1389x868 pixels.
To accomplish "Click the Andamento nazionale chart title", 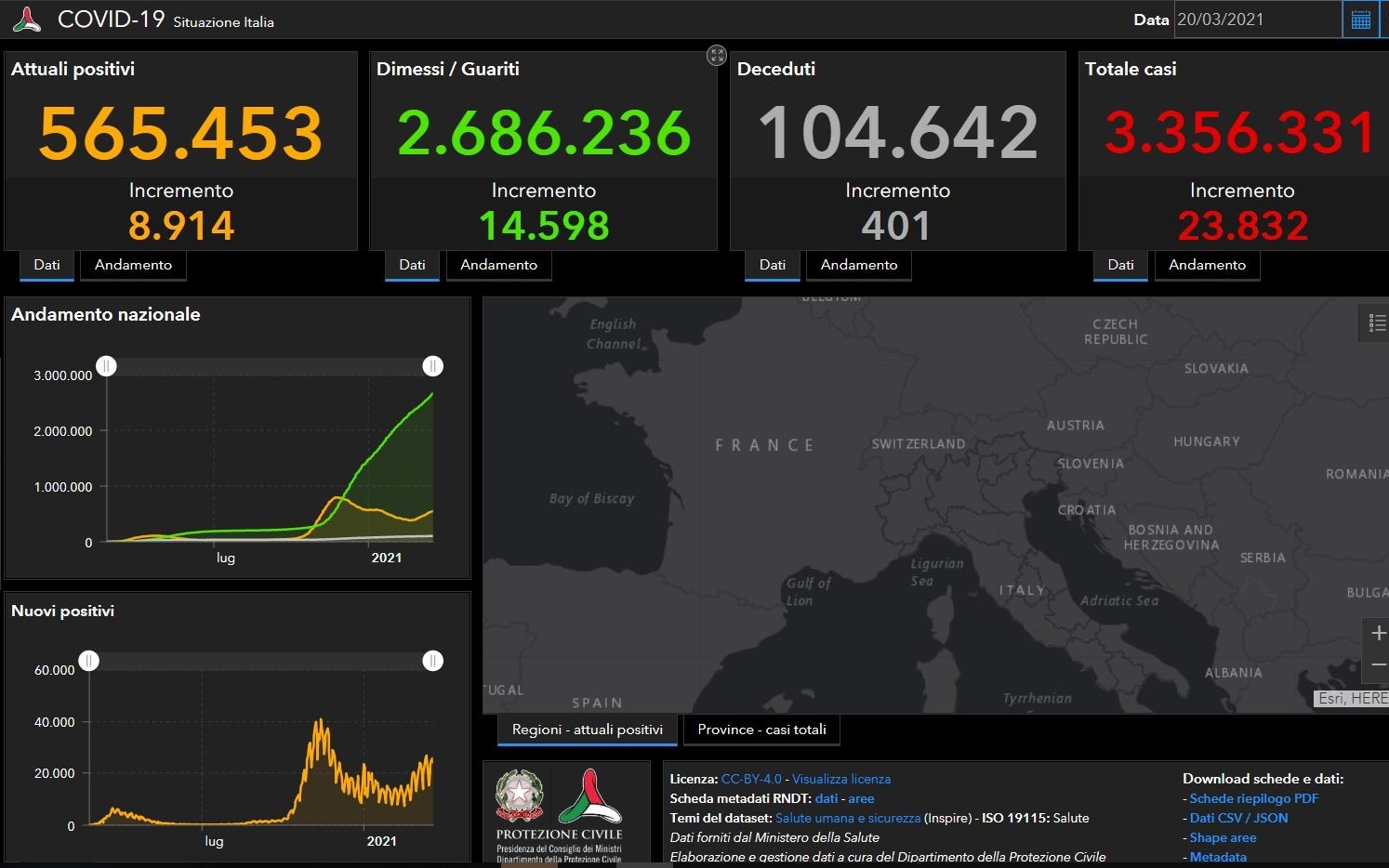I will click(106, 314).
